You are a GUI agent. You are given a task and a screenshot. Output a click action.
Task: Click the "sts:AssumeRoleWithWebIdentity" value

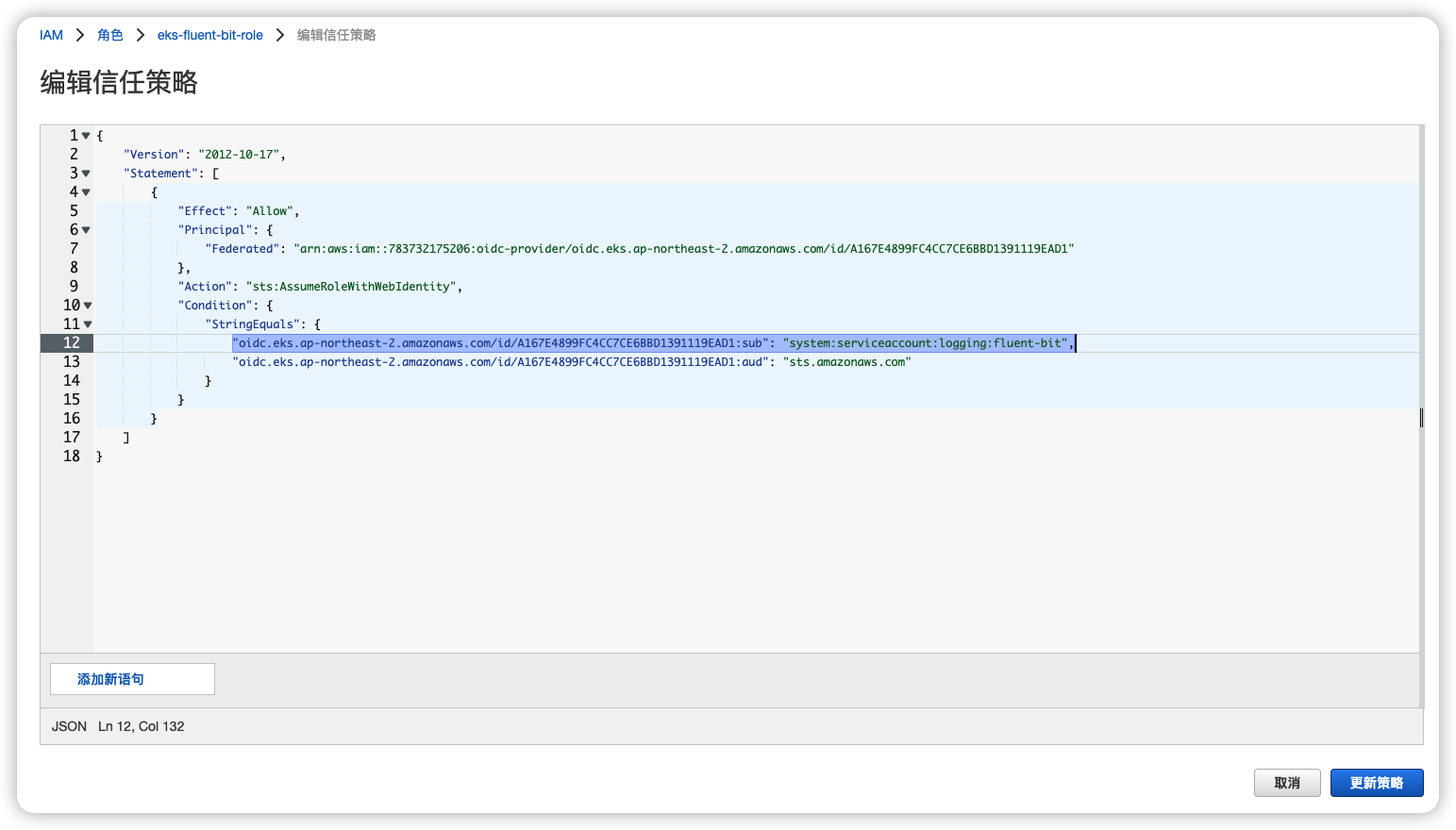point(352,287)
